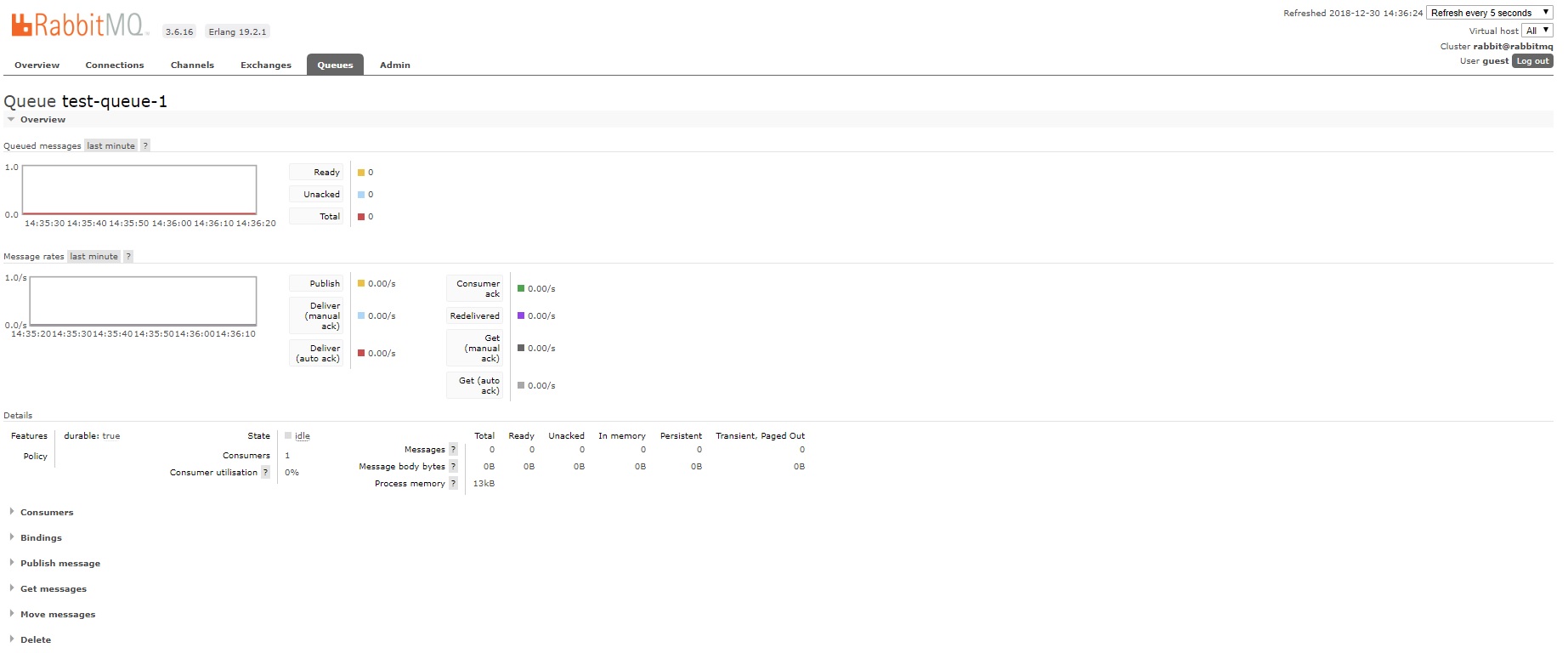Click the yellow Ready color swatch
This screenshot has height=653, width=1568.
pyautogui.click(x=361, y=173)
